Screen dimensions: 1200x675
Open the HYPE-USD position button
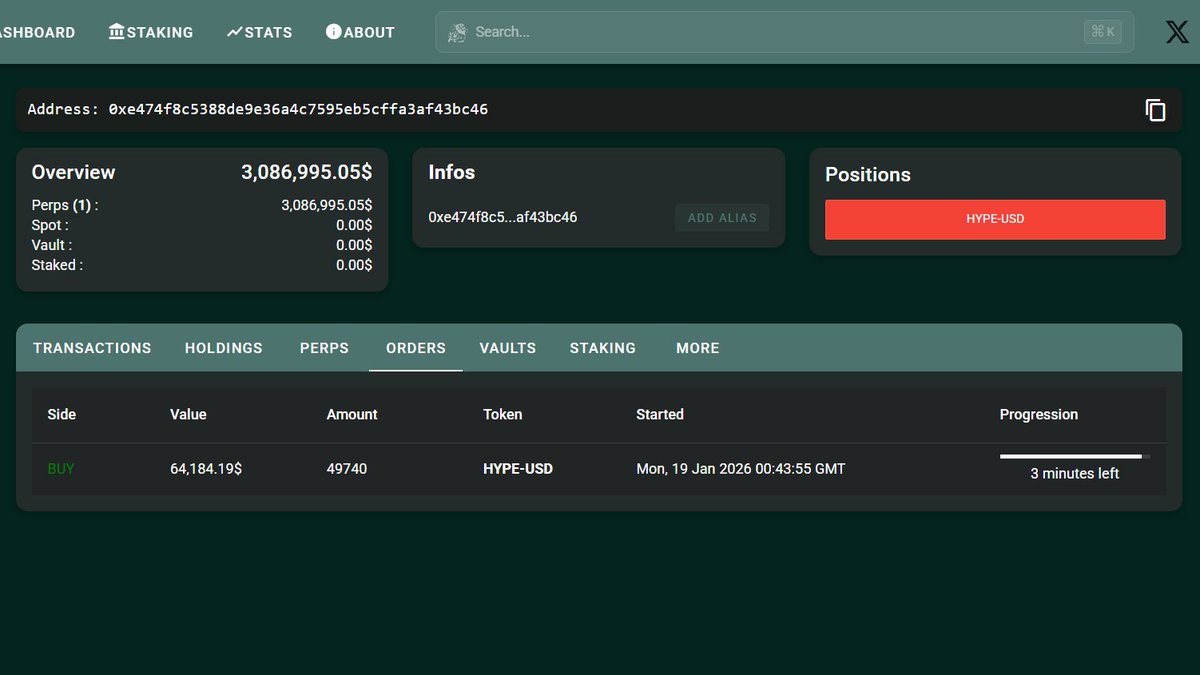point(995,219)
